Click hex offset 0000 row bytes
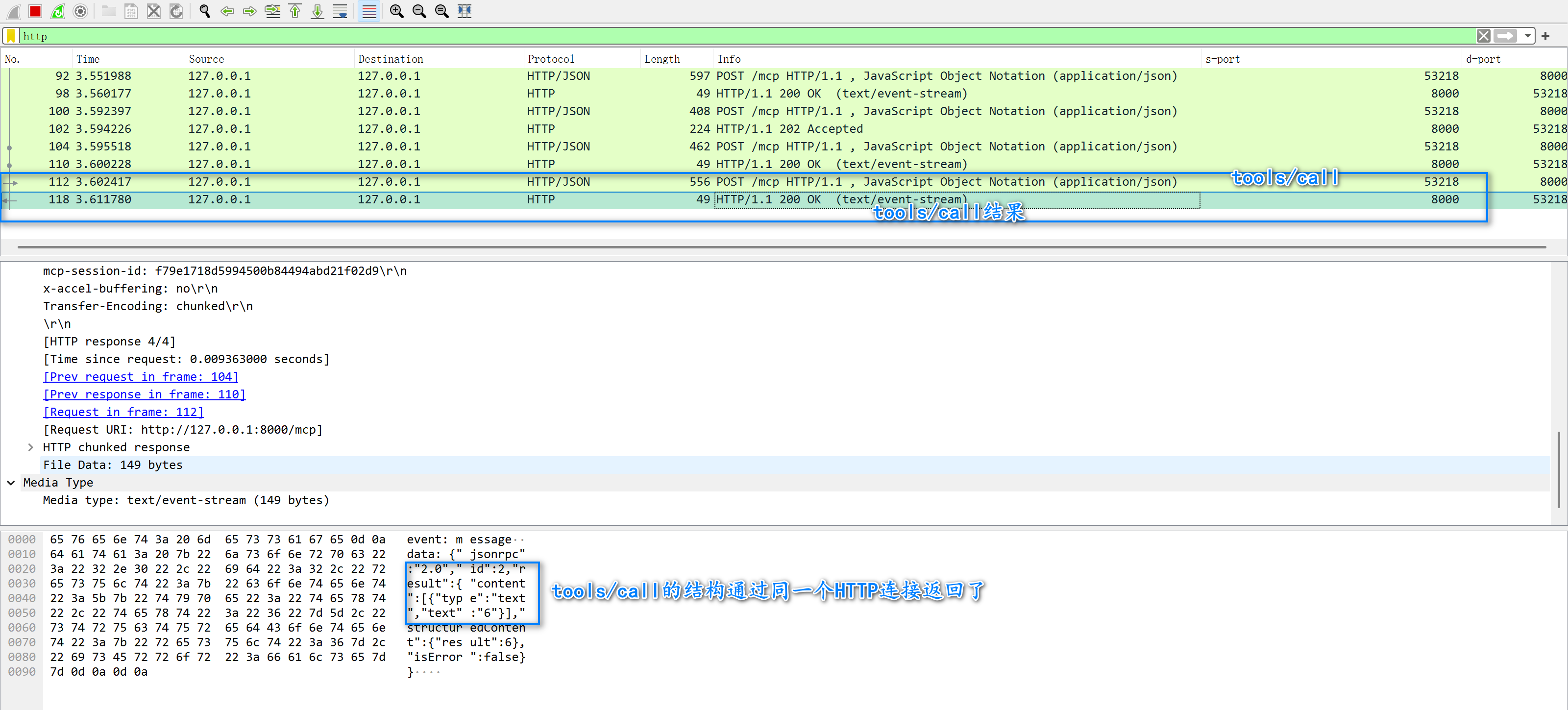This screenshot has width=1568, height=710. [217, 539]
